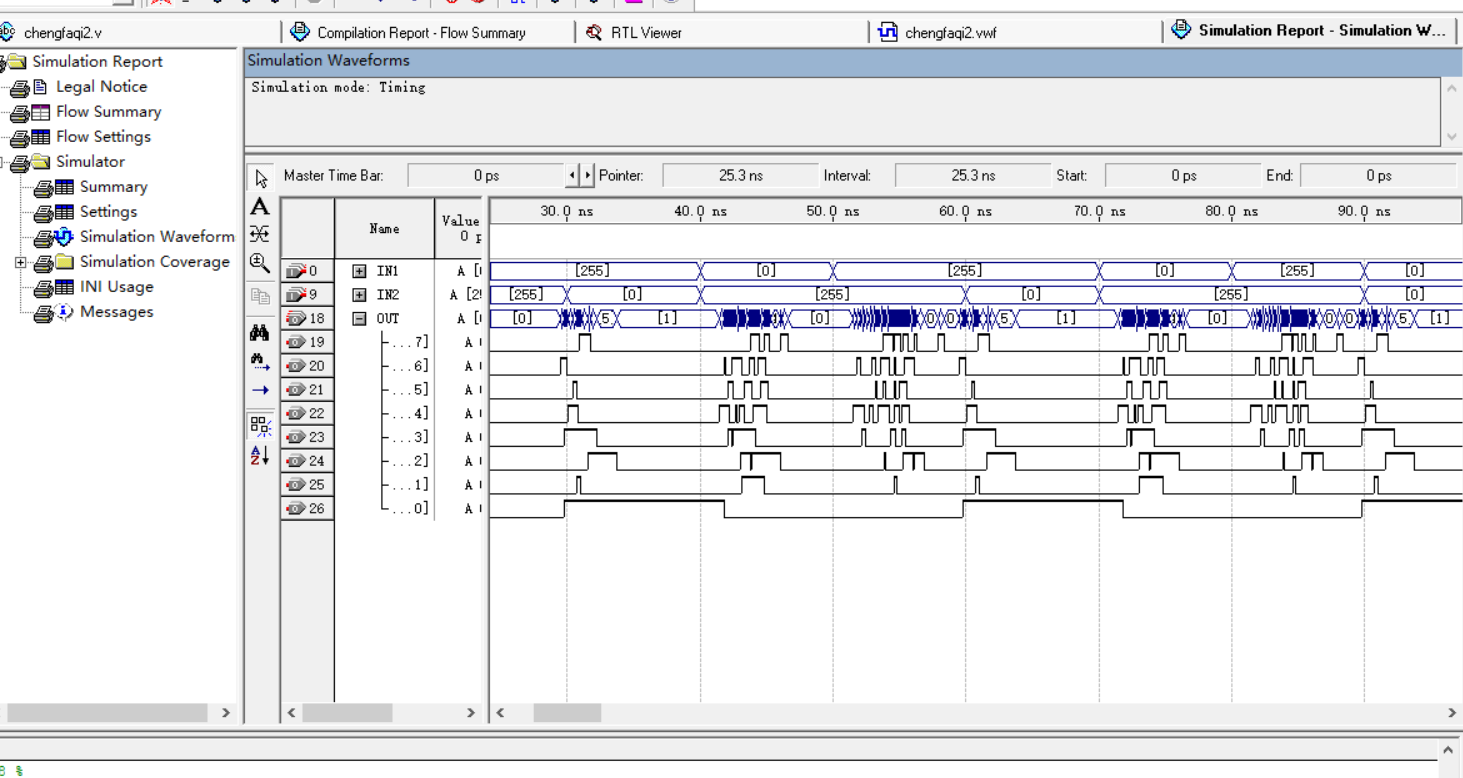Click the Find Next binoculars-with-arrow icon
1463x778 pixels.
pyautogui.click(x=260, y=361)
